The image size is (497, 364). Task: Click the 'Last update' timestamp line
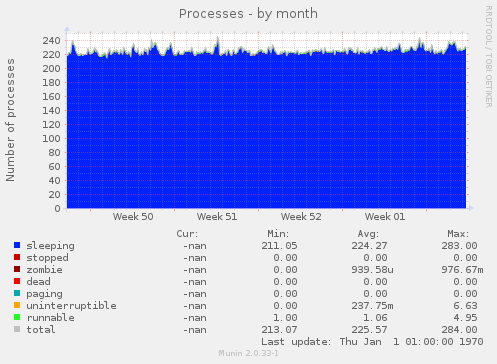coord(372,342)
